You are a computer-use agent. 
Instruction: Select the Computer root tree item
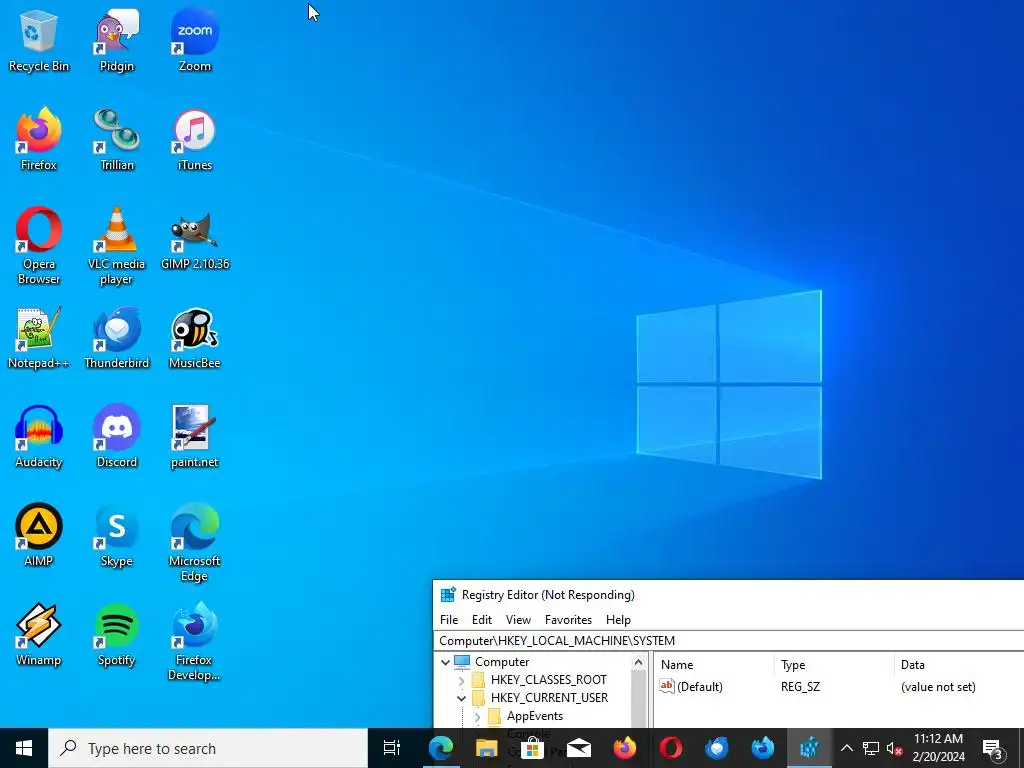pyautogui.click(x=502, y=662)
